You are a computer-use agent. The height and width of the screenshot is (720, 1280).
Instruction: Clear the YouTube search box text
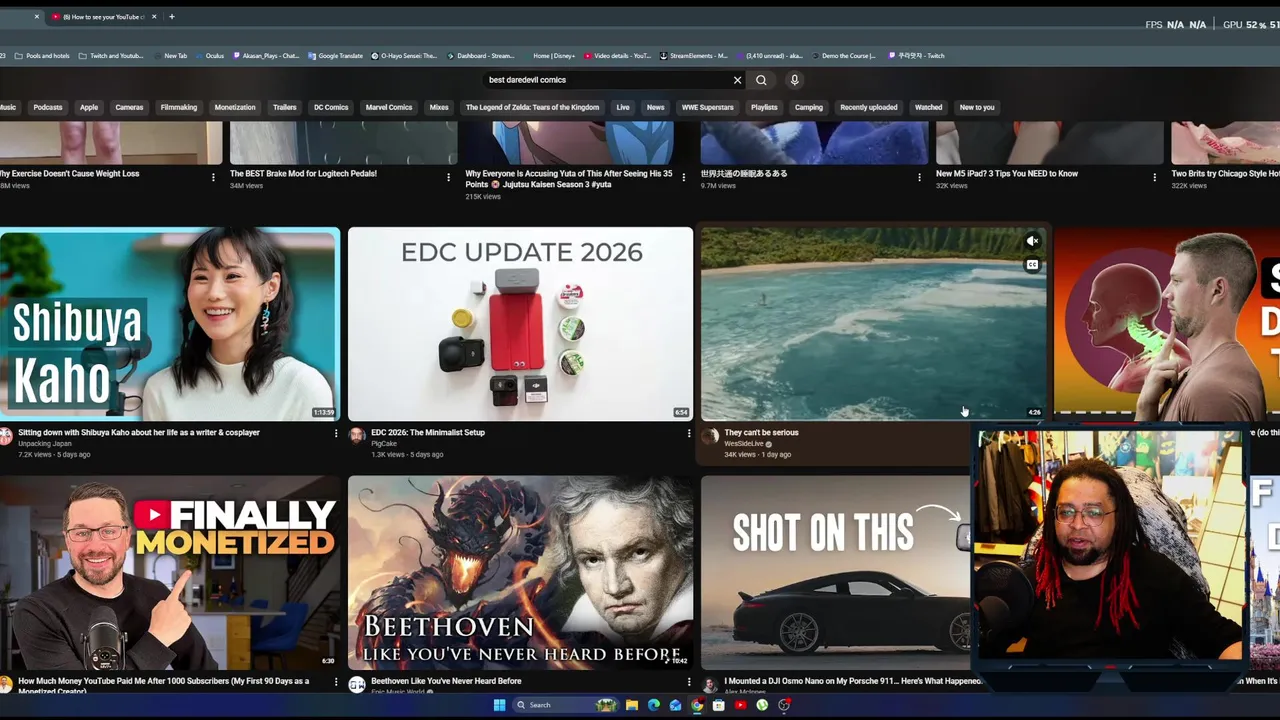[738, 80]
